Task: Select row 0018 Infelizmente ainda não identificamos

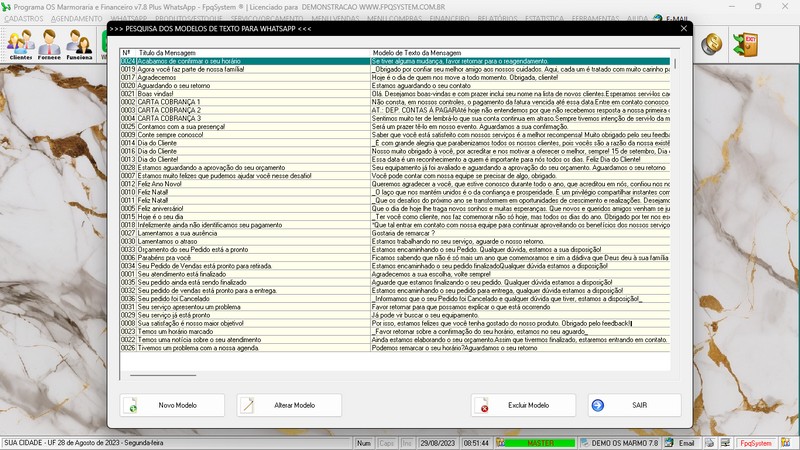Action: (395, 225)
